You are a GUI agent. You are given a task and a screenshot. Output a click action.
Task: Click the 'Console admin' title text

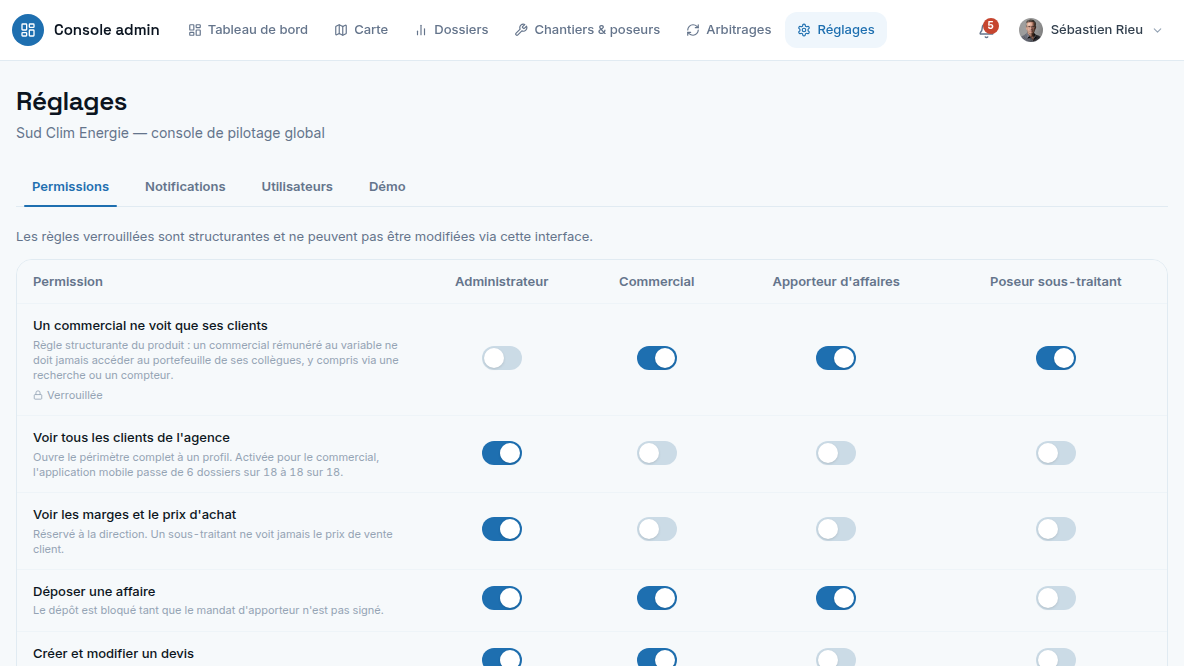[x=106, y=30]
